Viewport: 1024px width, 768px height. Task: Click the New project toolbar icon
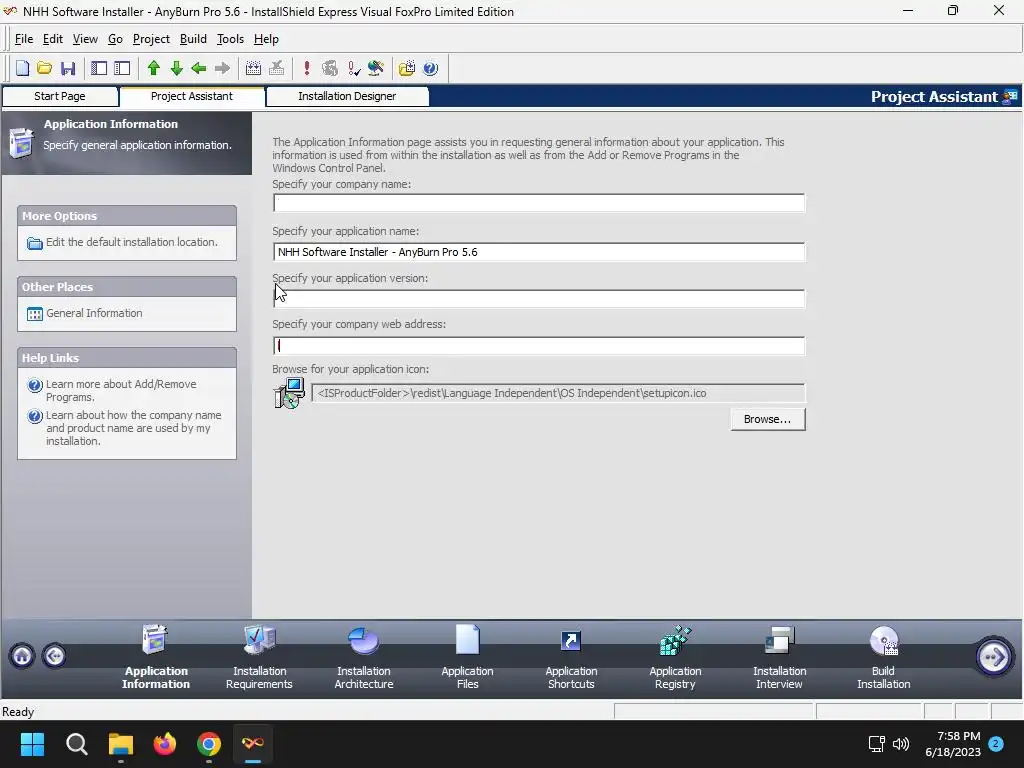tap(22, 68)
